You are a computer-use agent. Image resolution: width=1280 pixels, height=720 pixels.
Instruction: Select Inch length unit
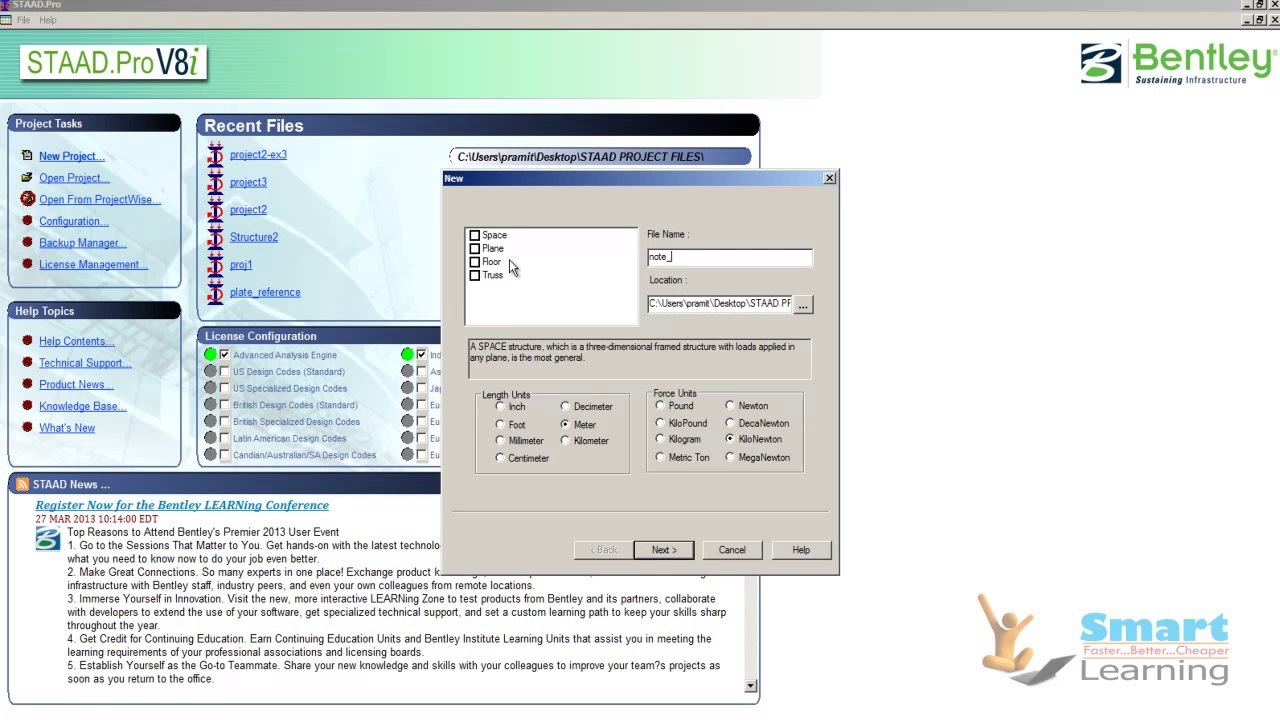500,406
